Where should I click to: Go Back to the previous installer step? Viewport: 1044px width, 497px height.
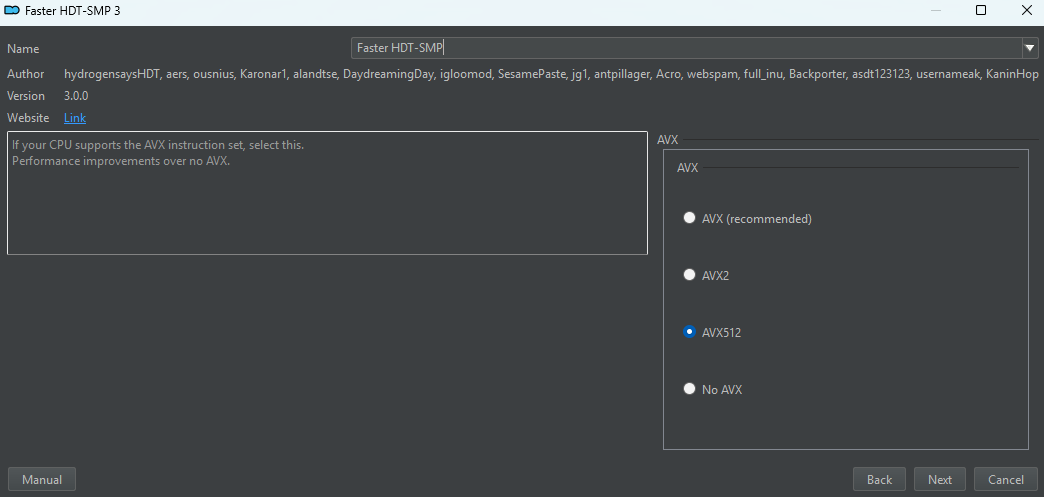coord(879,479)
